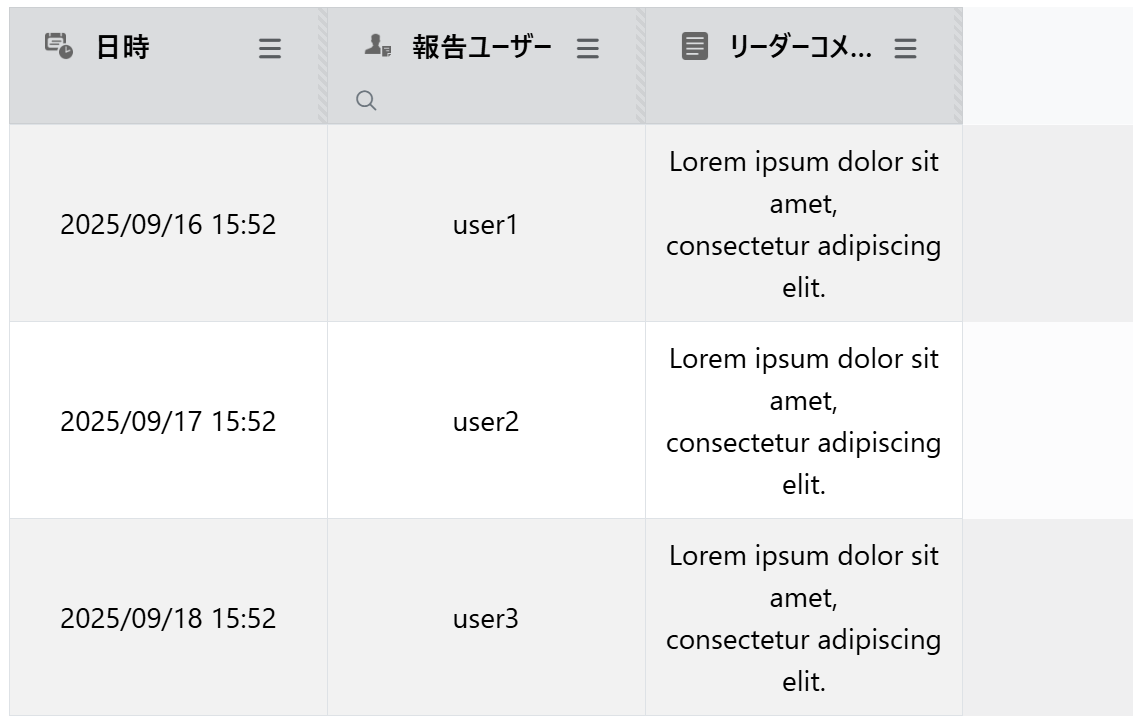Image resolution: width=1133 pixels, height=726 pixels.
Task: Click the 報告ユーザー column header label
Action: pos(482,47)
